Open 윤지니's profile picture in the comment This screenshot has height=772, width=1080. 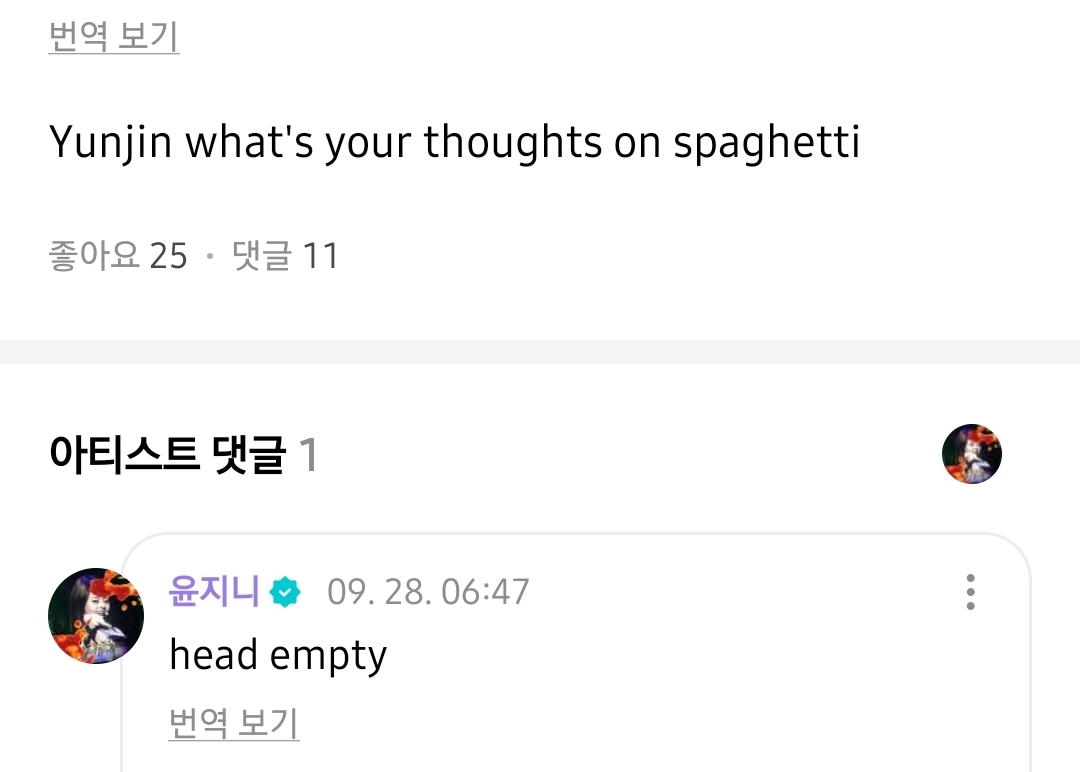[96, 616]
